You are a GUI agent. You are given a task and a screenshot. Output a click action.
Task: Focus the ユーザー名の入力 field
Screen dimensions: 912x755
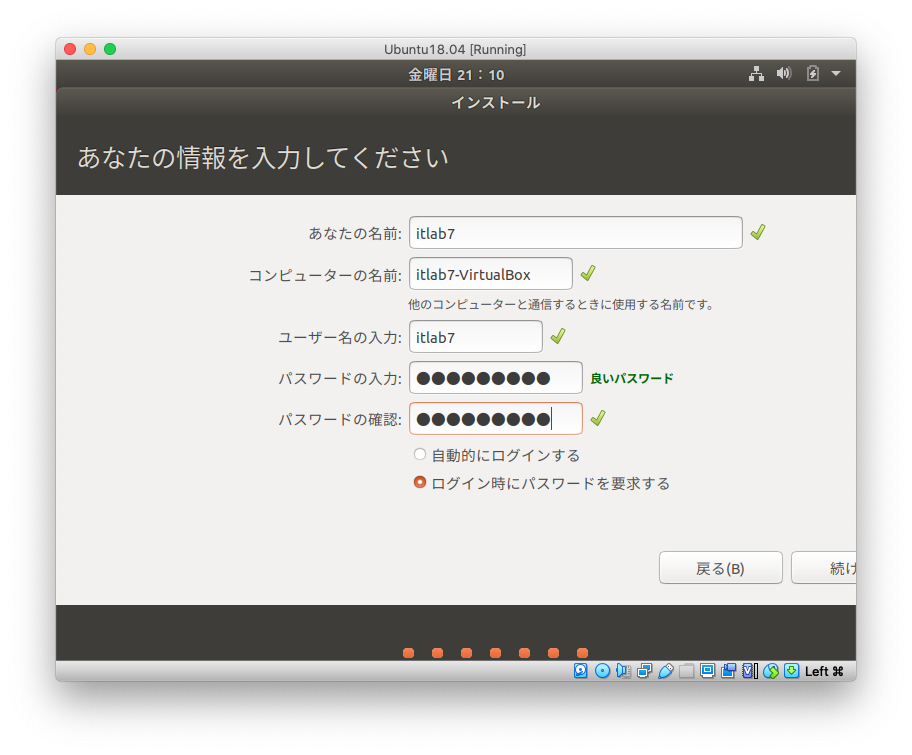pos(476,336)
